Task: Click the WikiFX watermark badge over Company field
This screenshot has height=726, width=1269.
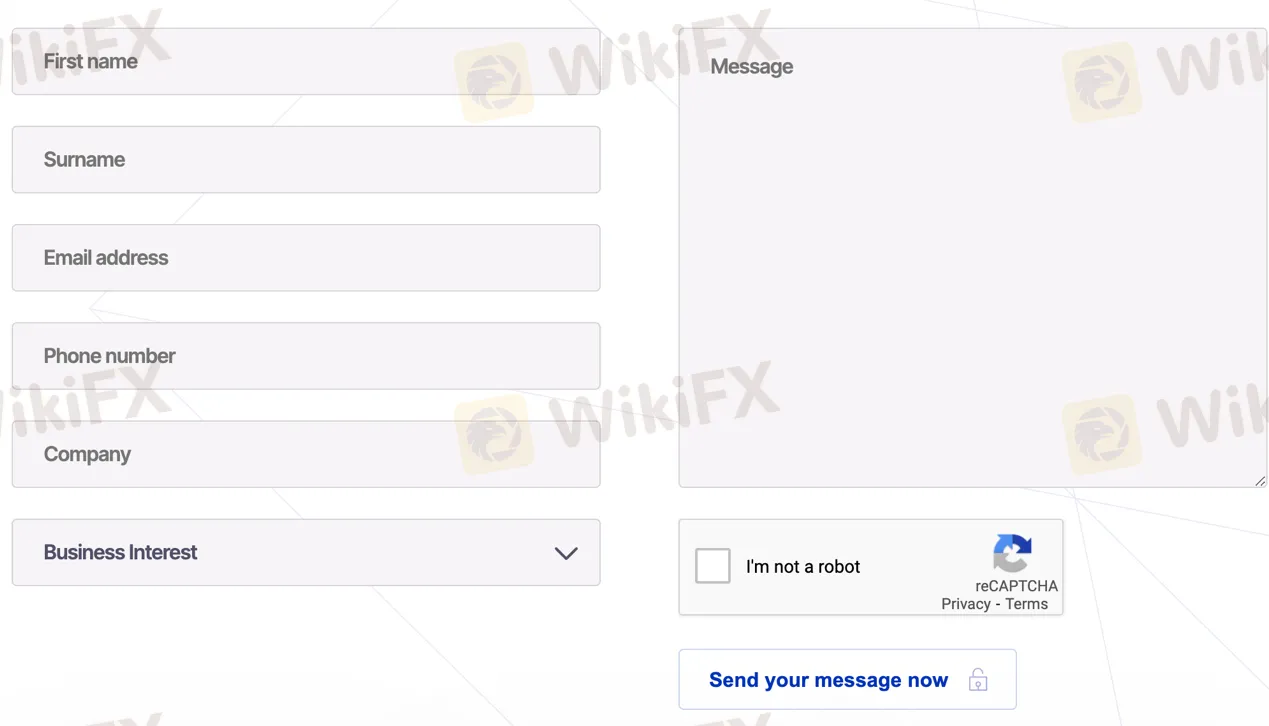Action: click(494, 434)
